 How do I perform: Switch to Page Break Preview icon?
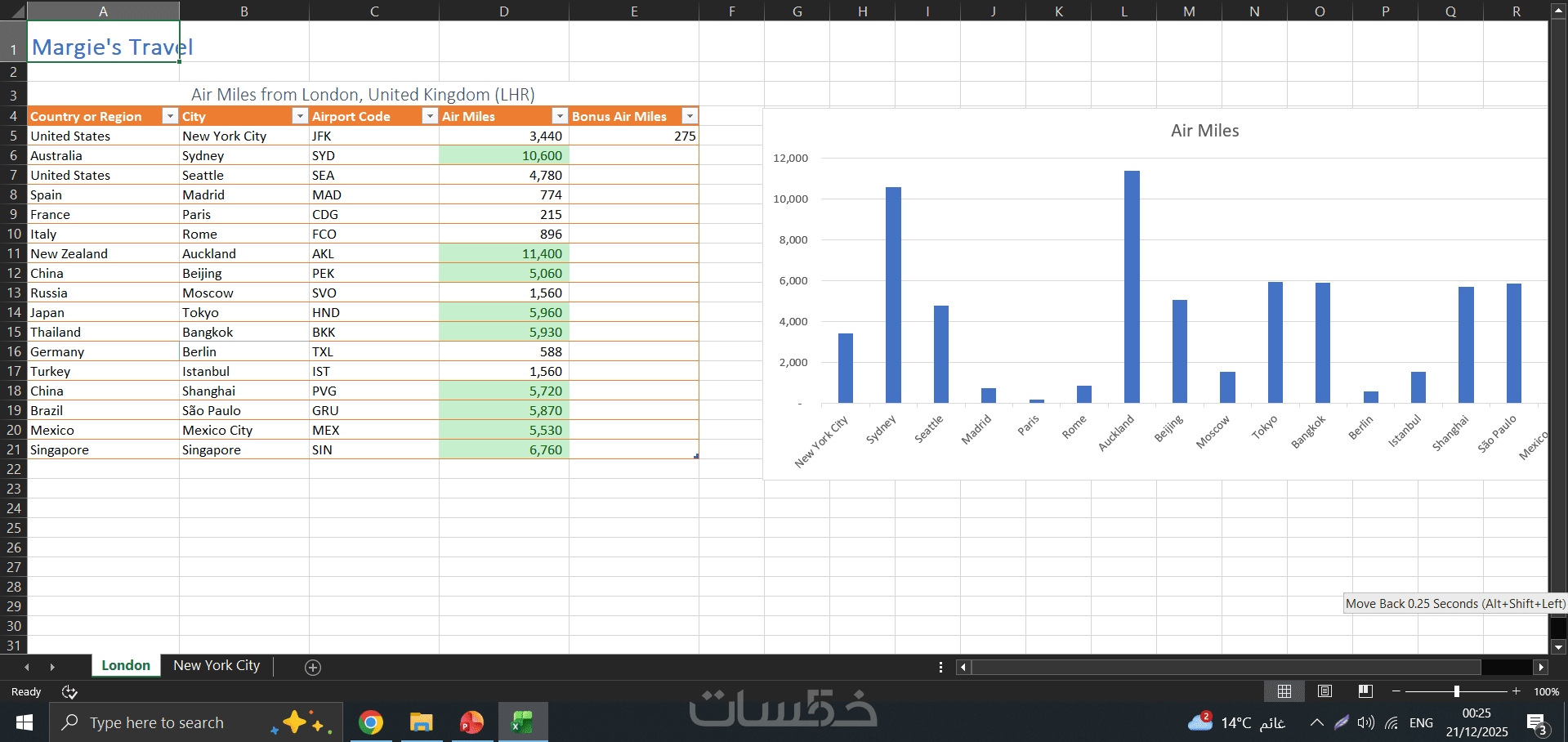[x=1365, y=691]
